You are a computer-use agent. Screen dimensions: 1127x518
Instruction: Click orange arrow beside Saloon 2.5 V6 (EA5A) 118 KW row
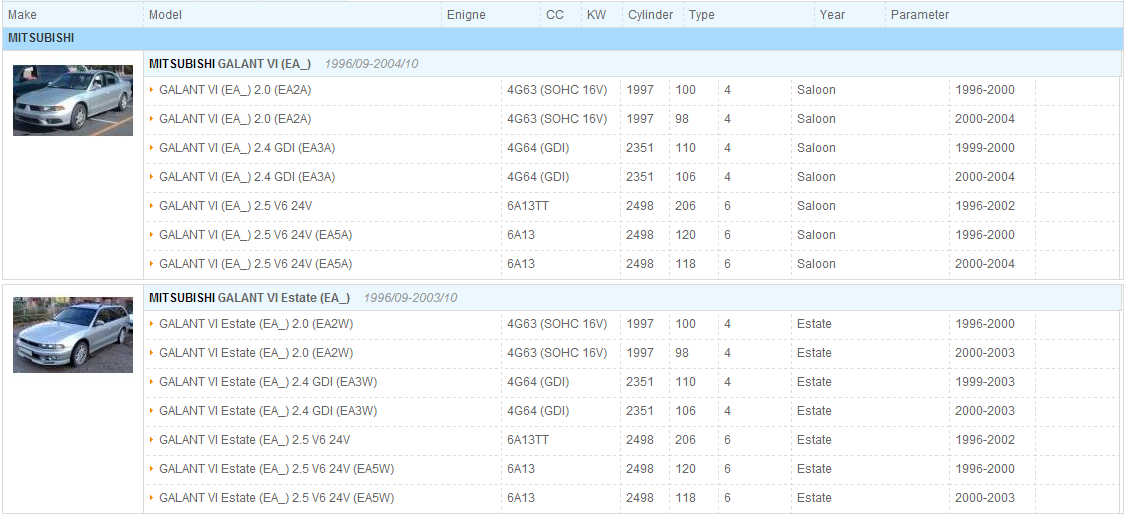click(152, 263)
